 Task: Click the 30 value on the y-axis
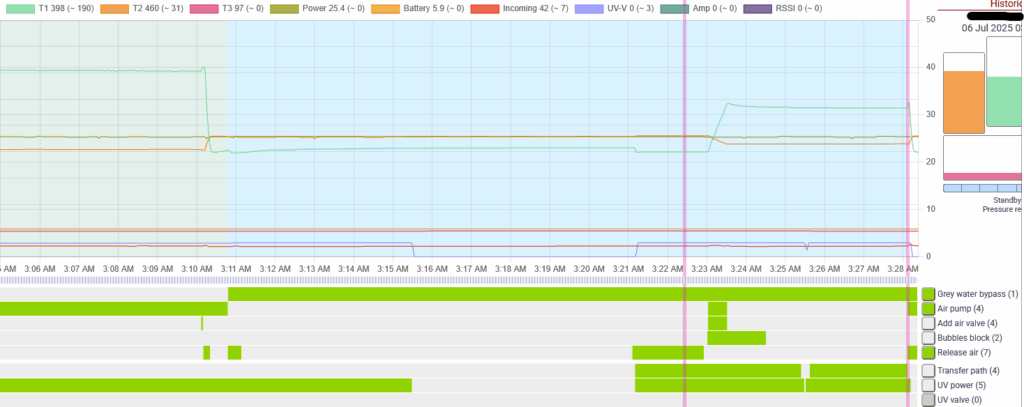(931, 114)
